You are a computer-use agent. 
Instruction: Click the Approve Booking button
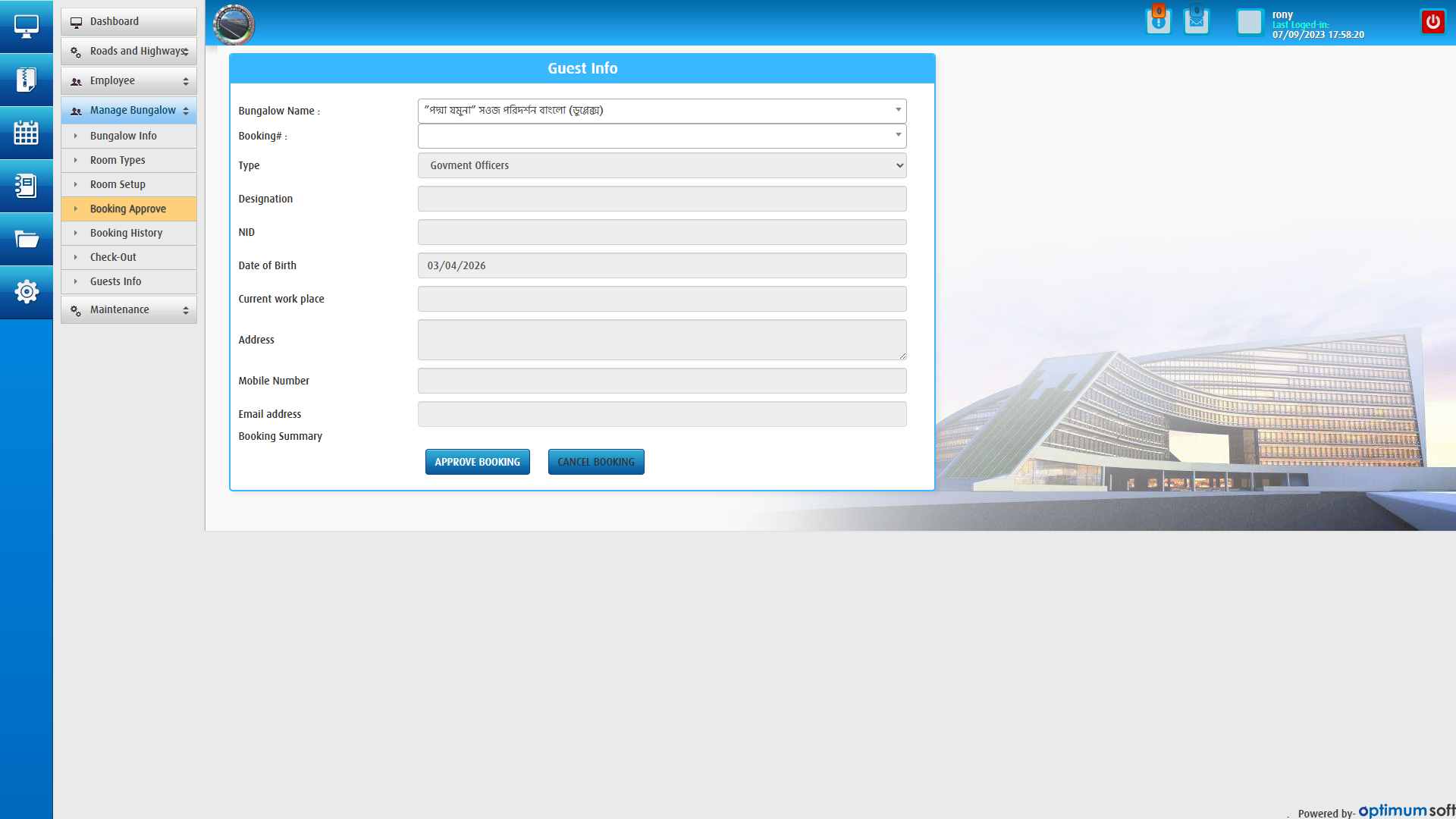click(x=477, y=462)
